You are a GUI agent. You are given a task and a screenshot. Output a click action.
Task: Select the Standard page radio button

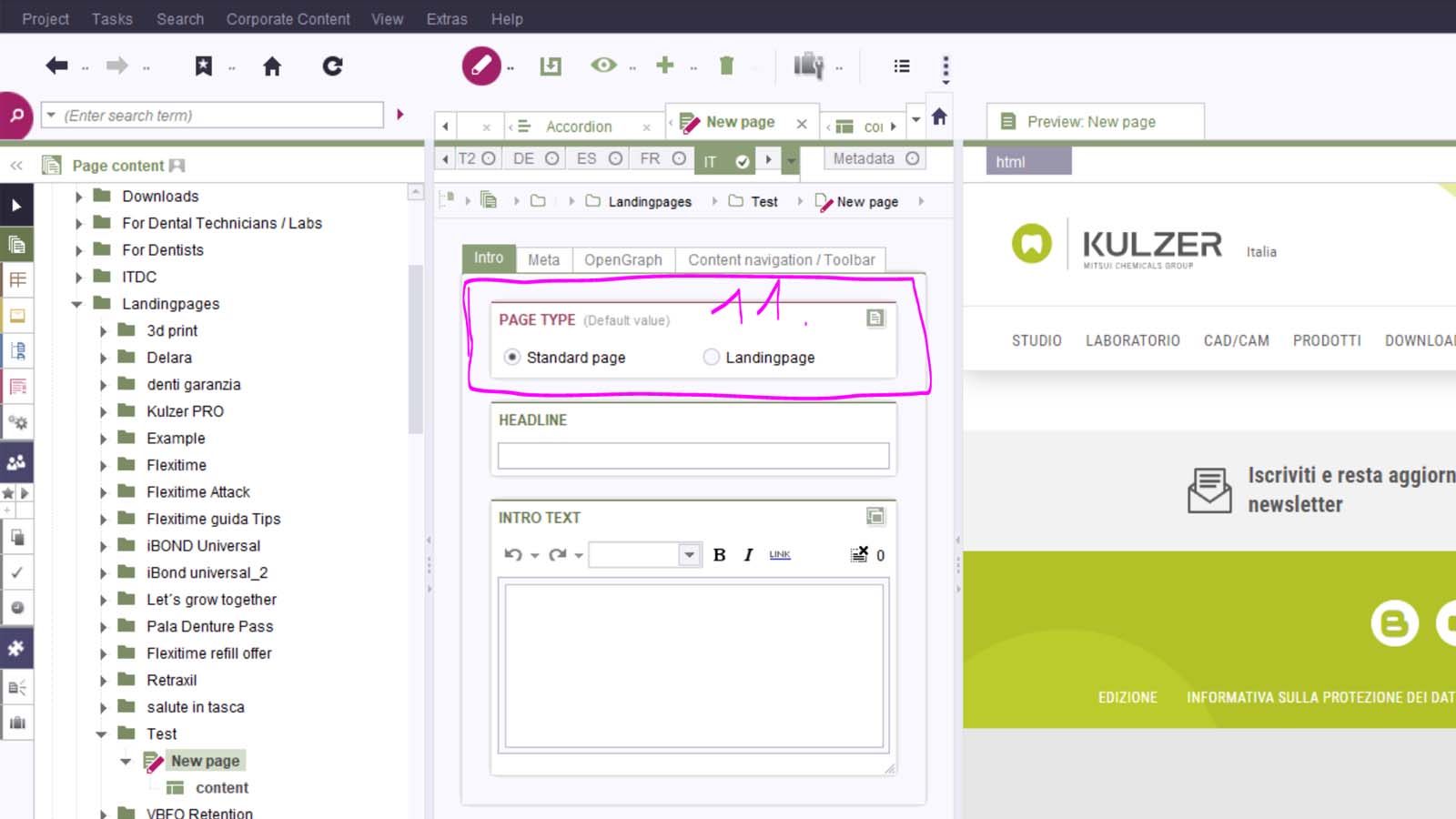pyautogui.click(x=512, y=358)
